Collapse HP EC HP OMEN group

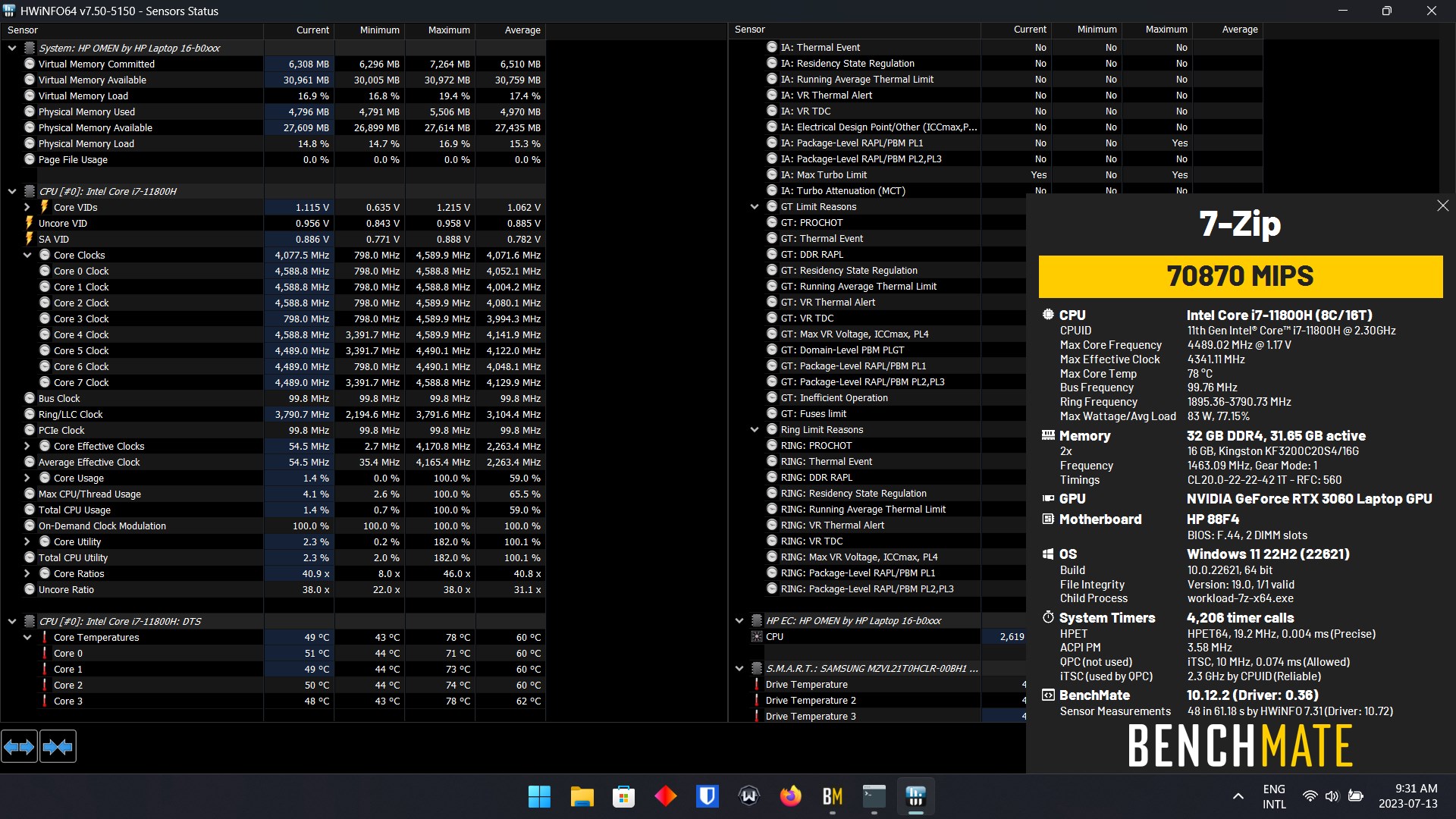point(739,620)
